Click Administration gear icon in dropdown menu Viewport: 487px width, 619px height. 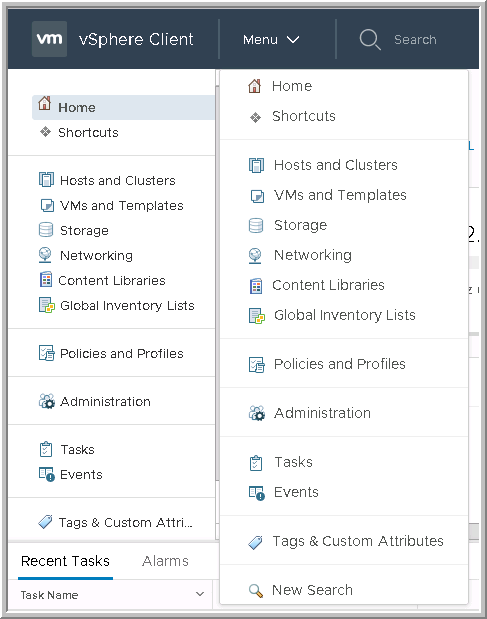(x=257, y=413)
